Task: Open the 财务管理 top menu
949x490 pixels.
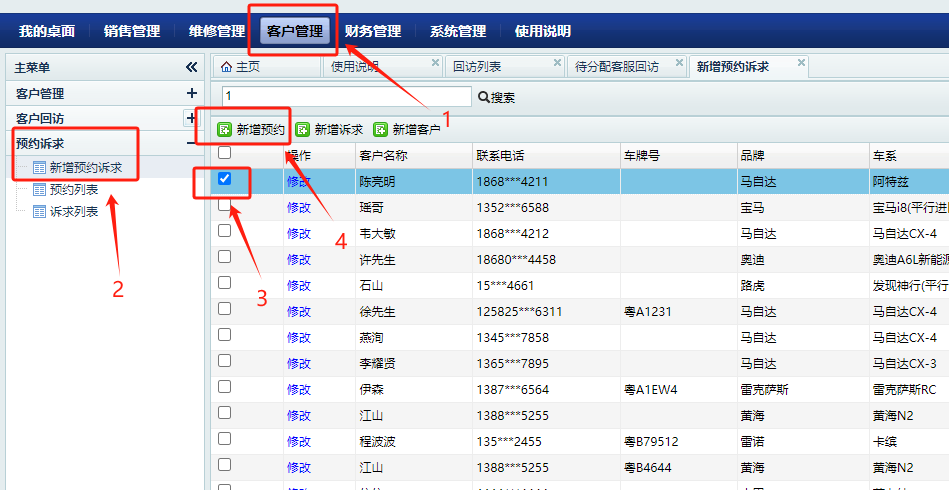Action: tap(373, 31)
